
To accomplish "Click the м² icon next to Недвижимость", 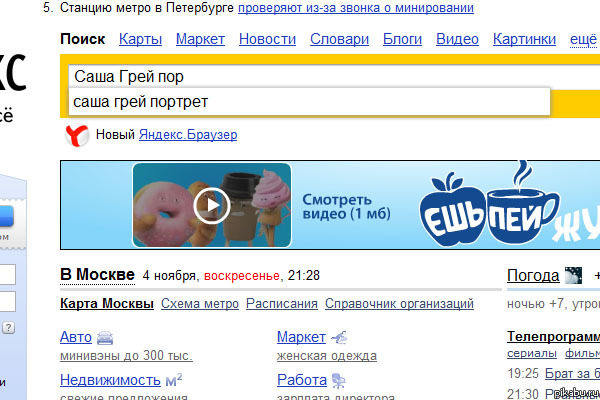I will [174, 380].
